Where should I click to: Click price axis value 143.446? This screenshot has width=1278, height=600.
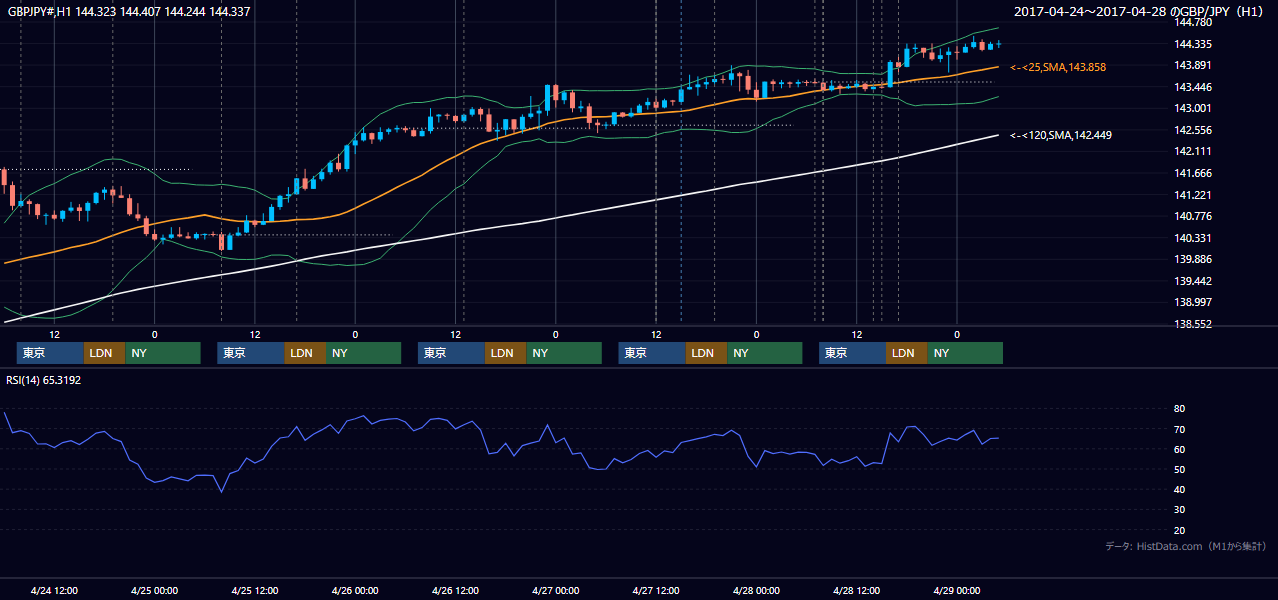pyautogui.click(x=1193, y=87)
